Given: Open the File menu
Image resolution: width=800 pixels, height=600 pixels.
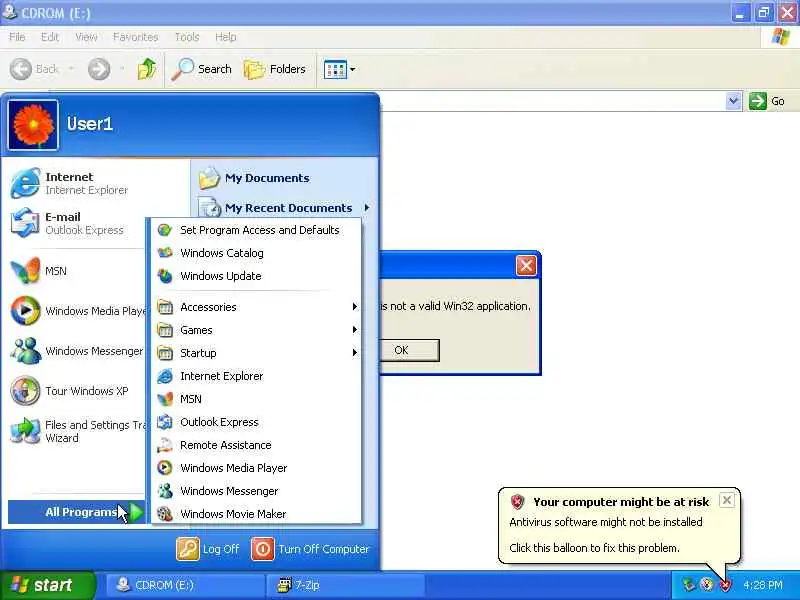Looking at the screenshot, I should [17, 37].
